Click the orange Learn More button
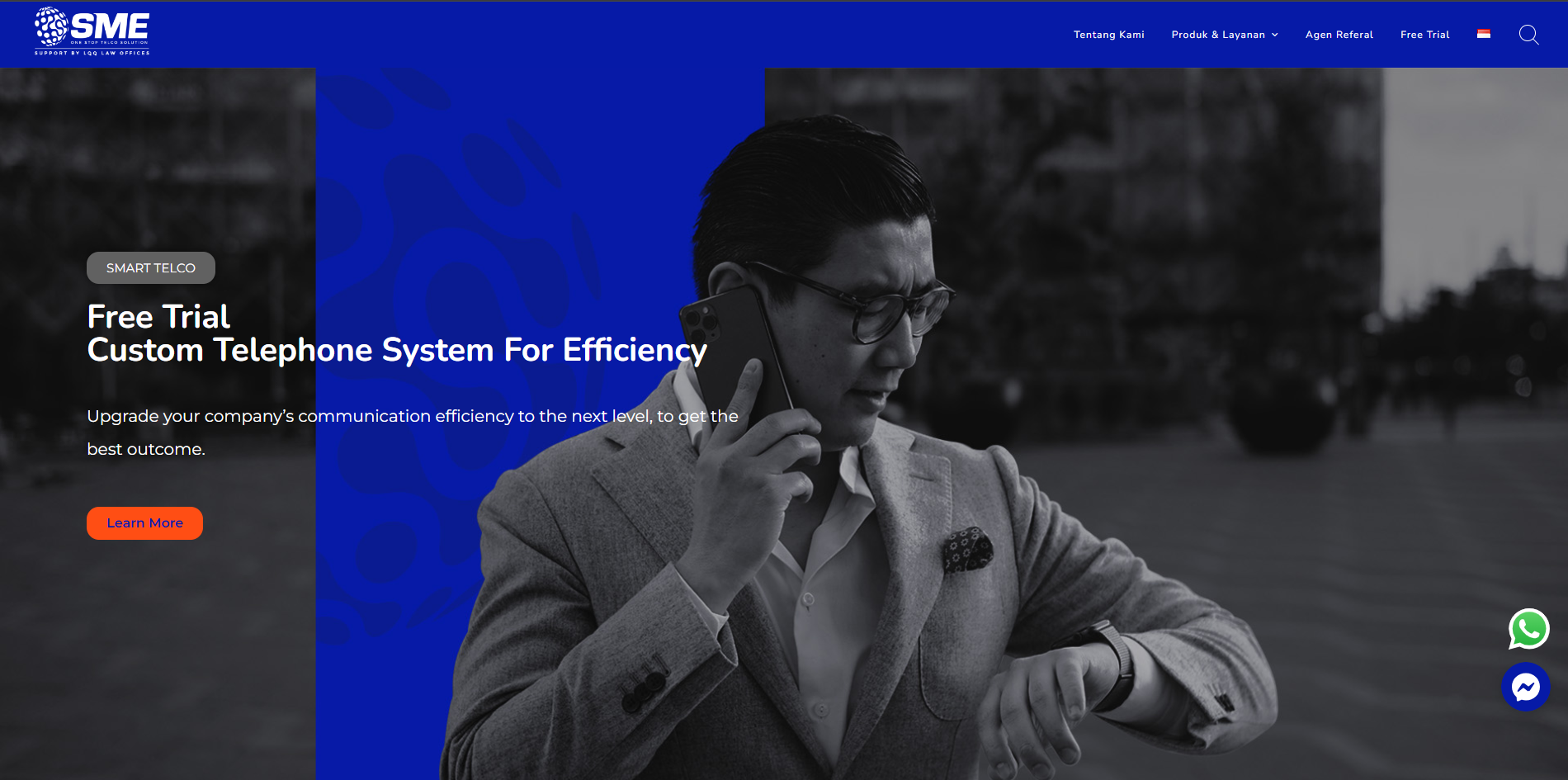Screen dimensions: 1568x780 144,522
